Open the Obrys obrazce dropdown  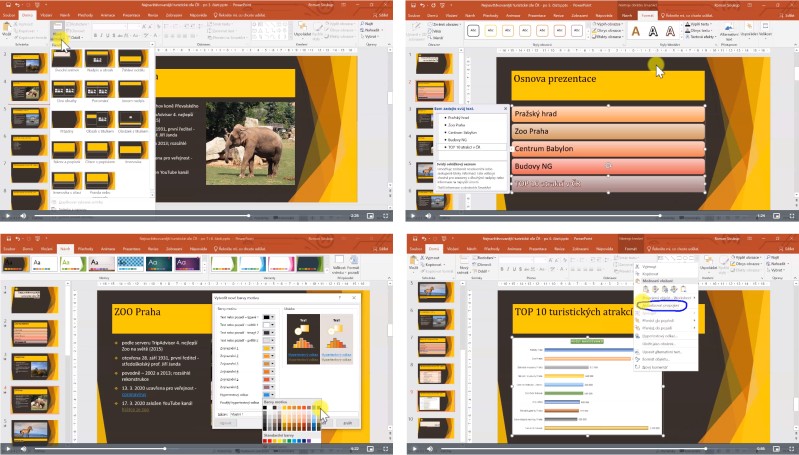point(607,31)
